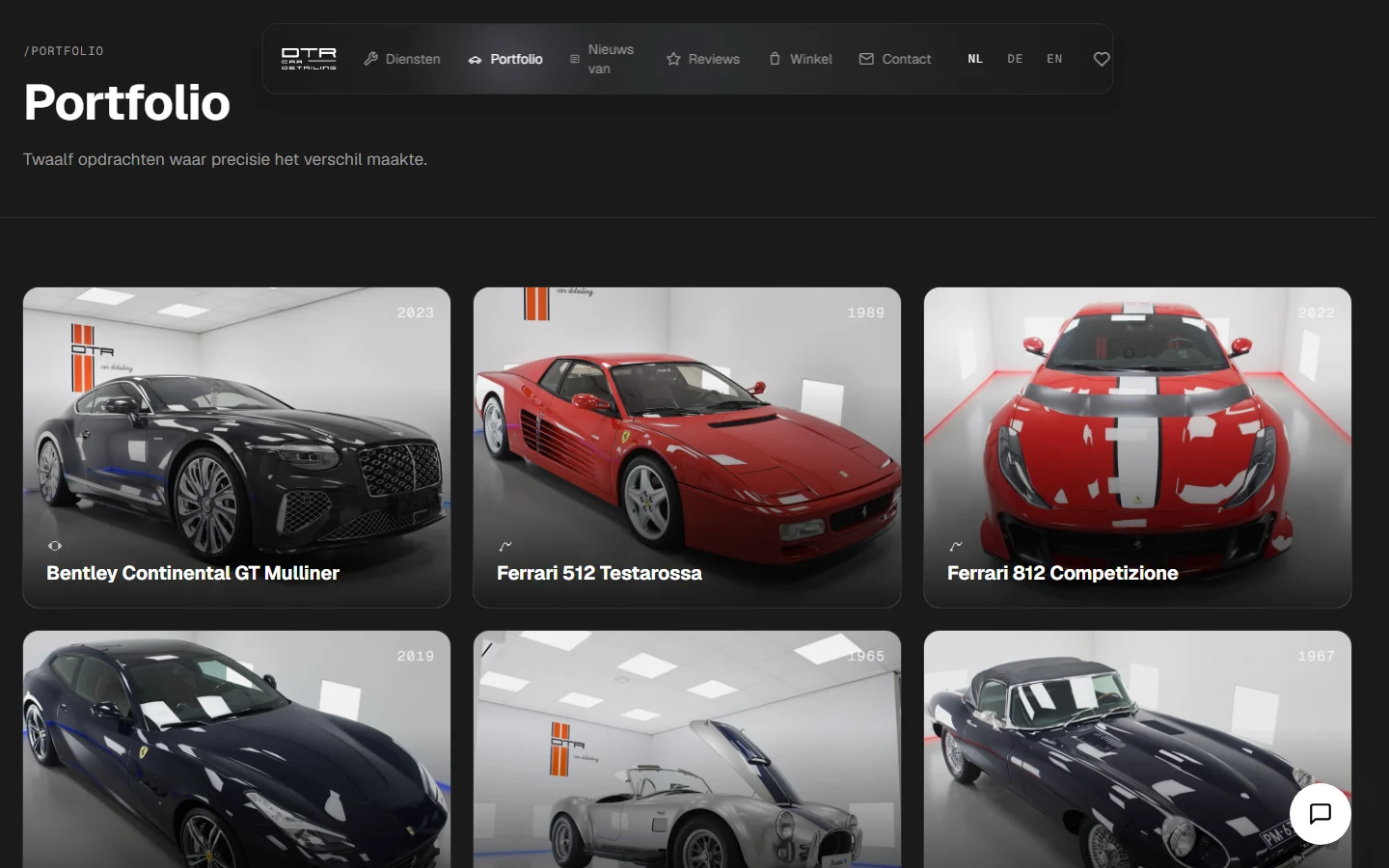1389x868 pixels.
Task: Click the 1989 year label
Action: [866, 312]
